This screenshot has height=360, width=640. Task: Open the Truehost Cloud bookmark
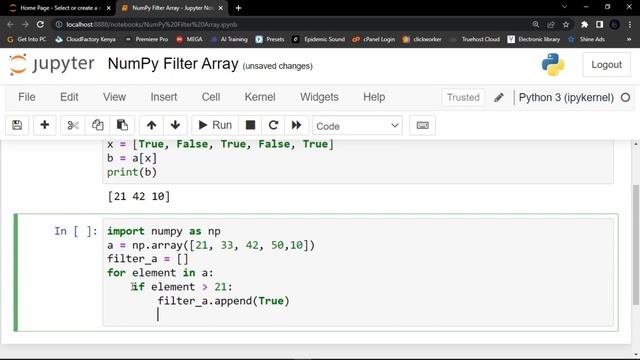[474, 39]
